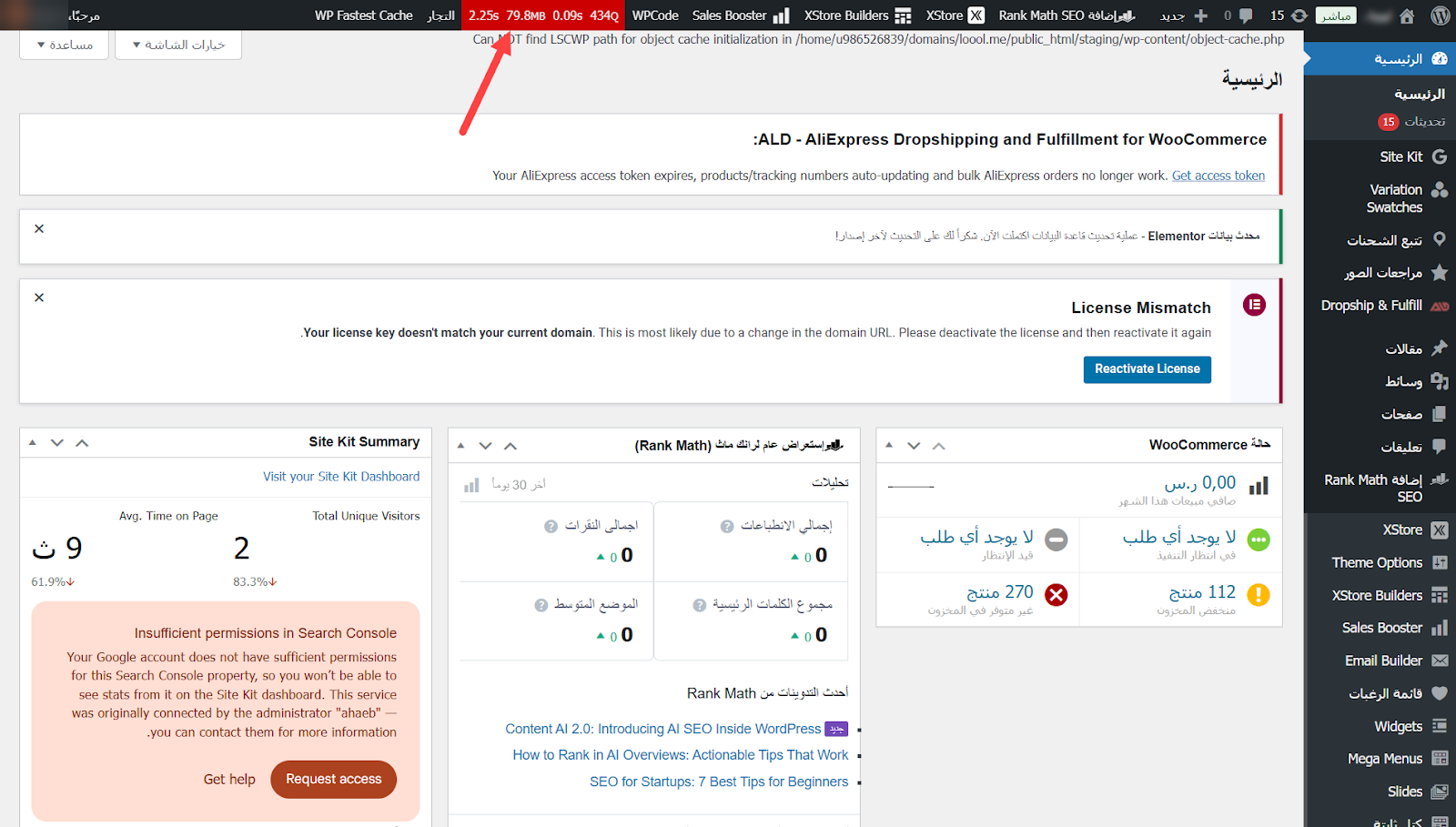The width and height of the screenshot is (1456, 827).
Task: Open WP Fastest Cache admin bar menu
Action: [x=363, y=15]
